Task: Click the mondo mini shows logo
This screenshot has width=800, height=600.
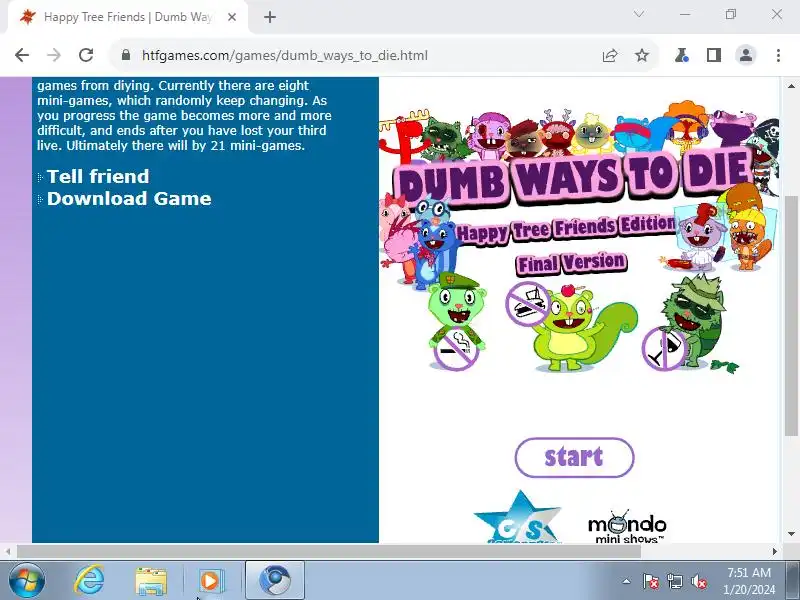Action: (627, 528)
